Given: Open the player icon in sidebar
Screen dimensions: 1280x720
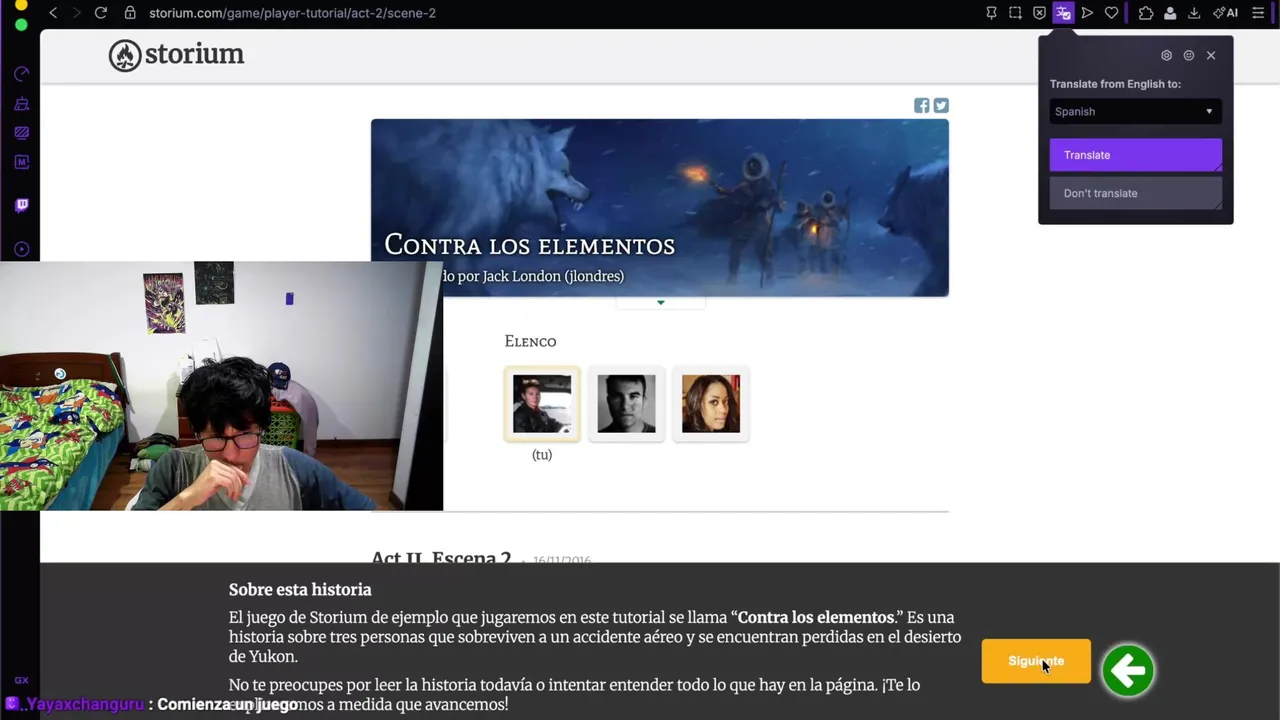Looking at the screenshot, I should tap(21, 249).
